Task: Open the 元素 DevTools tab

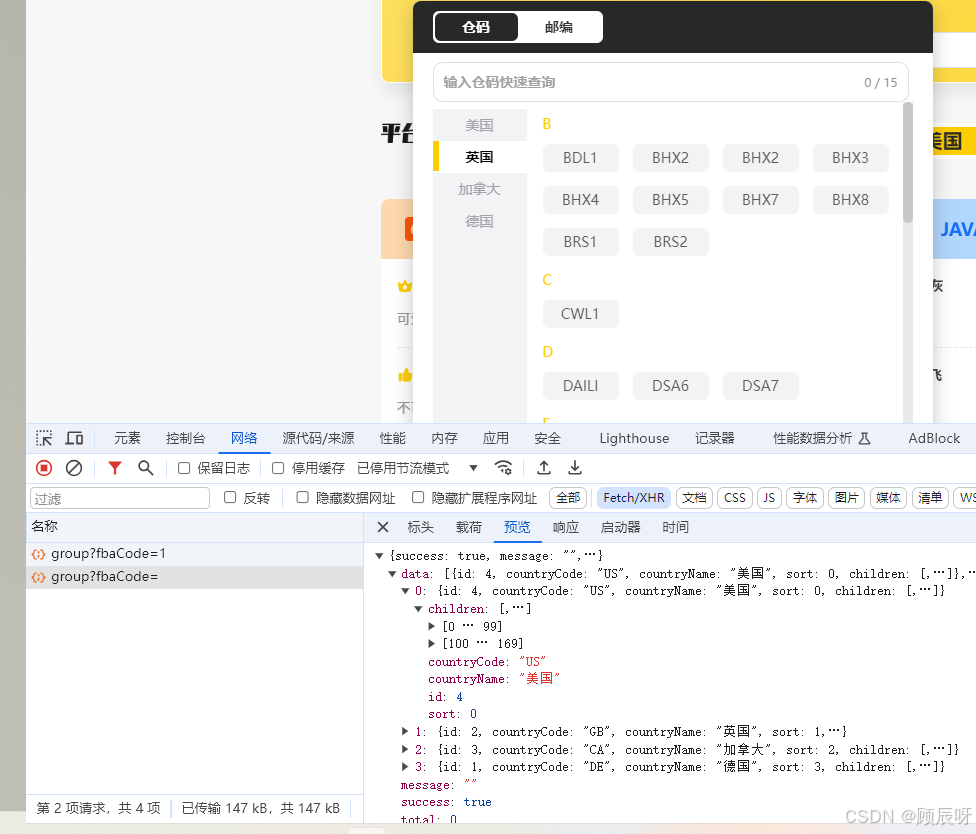Action: (127, 438)
